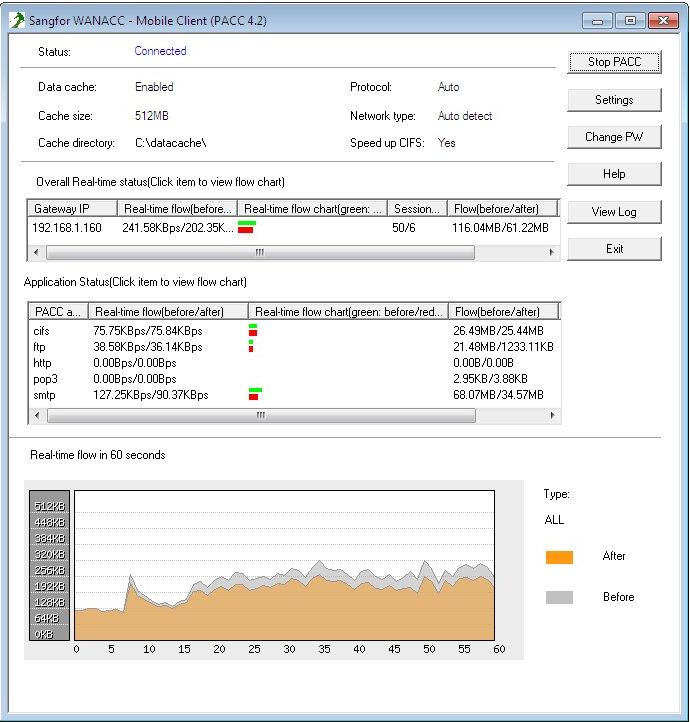Click the C:\datacache\ directory value

pyautogui.click(x=170, y=143)
